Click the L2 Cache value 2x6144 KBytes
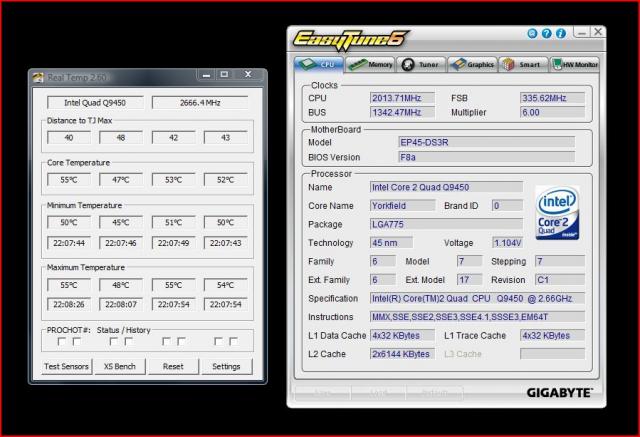The width and height of the screenshot is (640, 437). 402,354
